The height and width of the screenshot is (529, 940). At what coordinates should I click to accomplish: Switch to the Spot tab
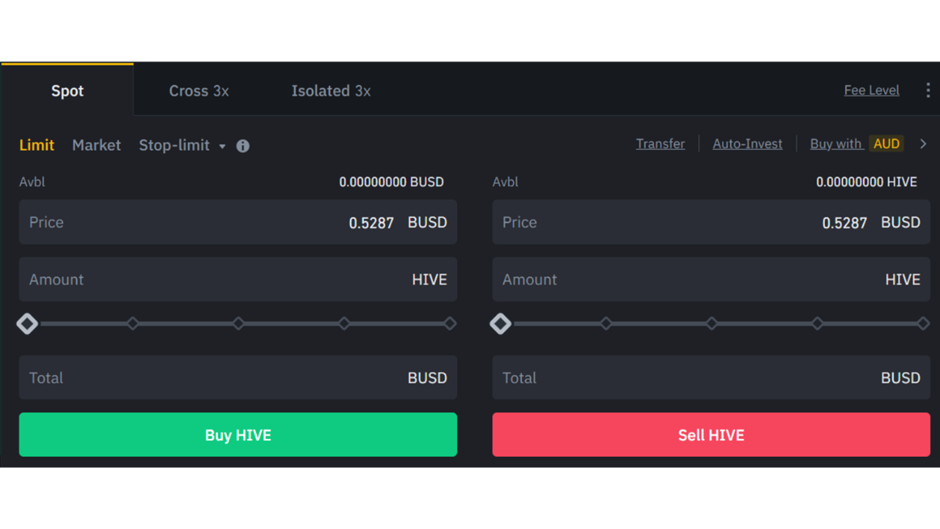67,91
